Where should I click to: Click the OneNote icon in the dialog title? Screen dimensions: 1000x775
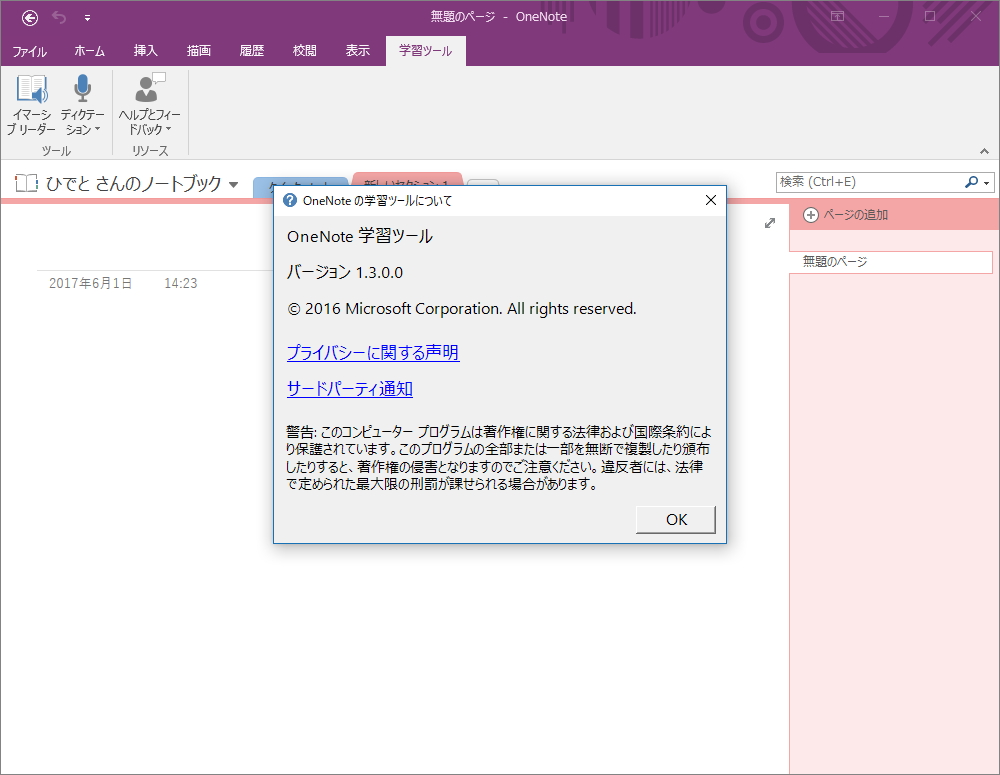[291, 200]
